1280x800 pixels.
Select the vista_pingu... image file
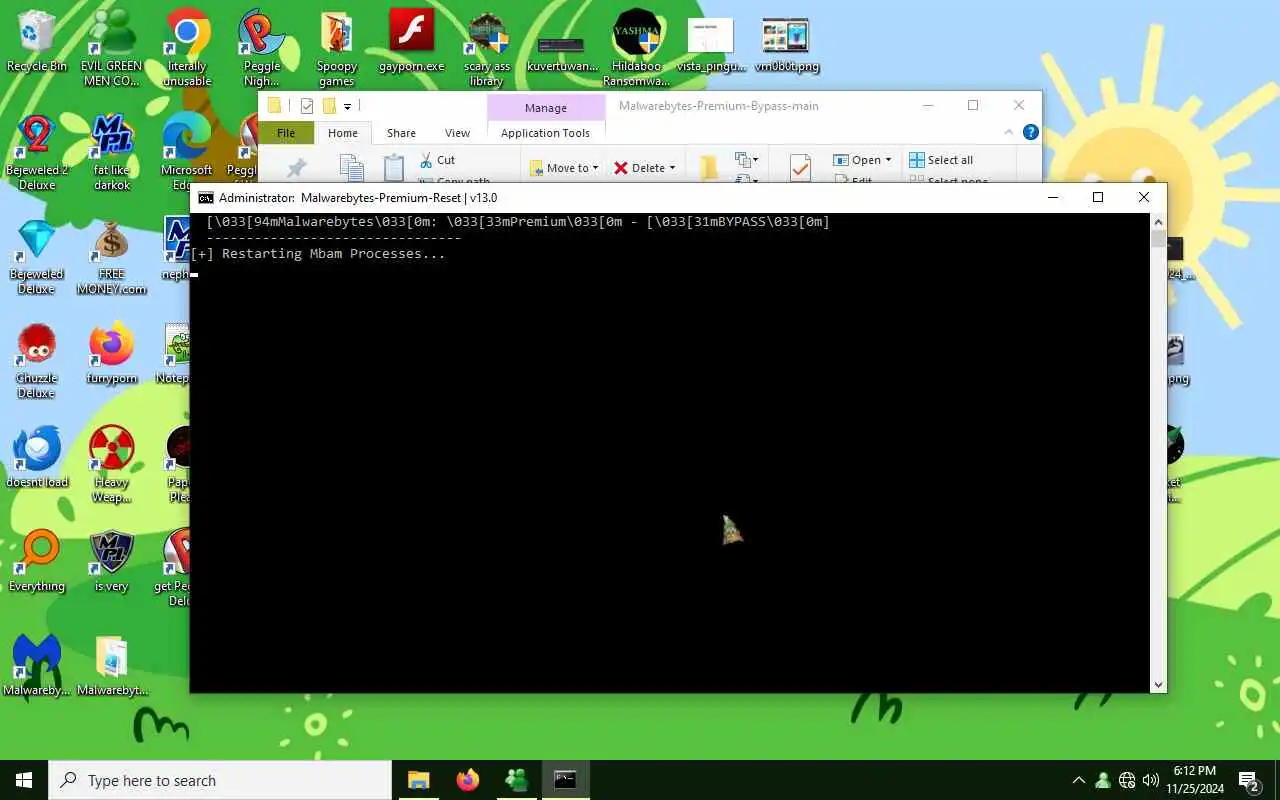point(711,45)
